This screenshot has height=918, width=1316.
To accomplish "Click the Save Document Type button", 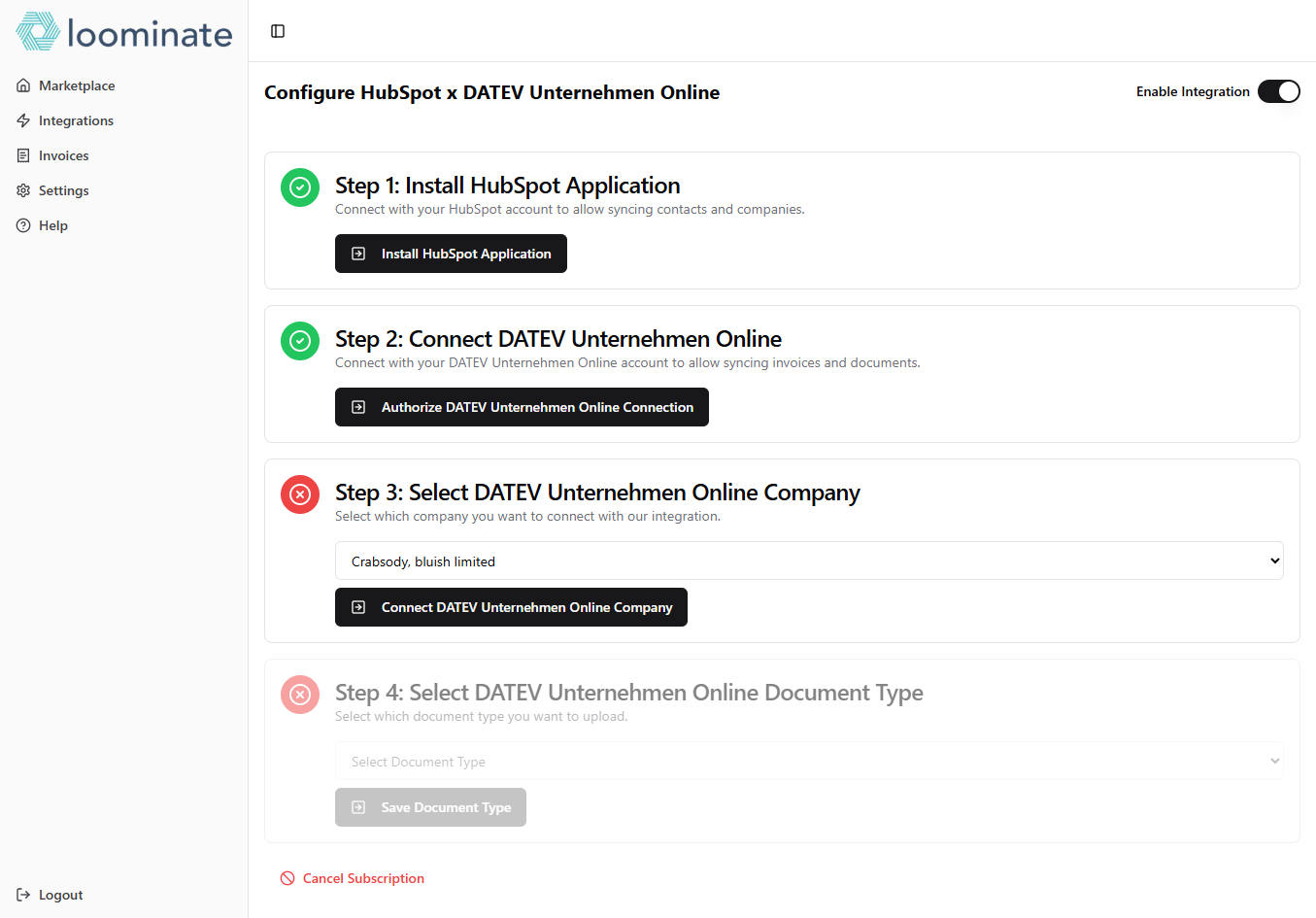I will coord(430,807).
